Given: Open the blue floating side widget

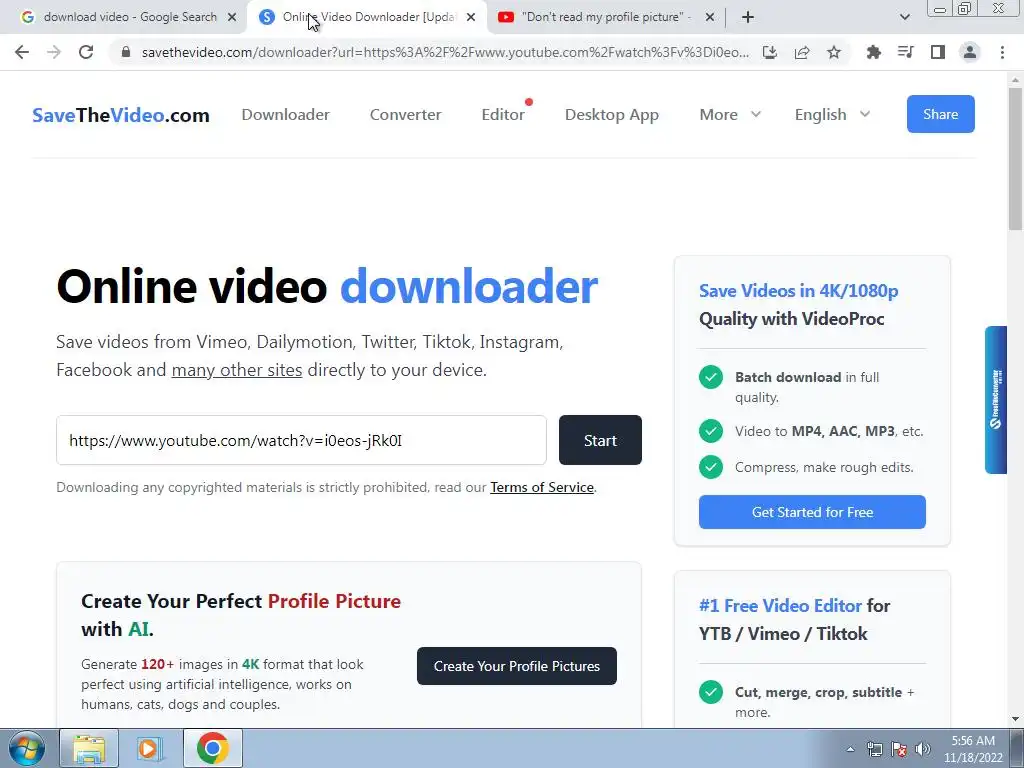Looking at the screenshot, I should click(996, 400).
